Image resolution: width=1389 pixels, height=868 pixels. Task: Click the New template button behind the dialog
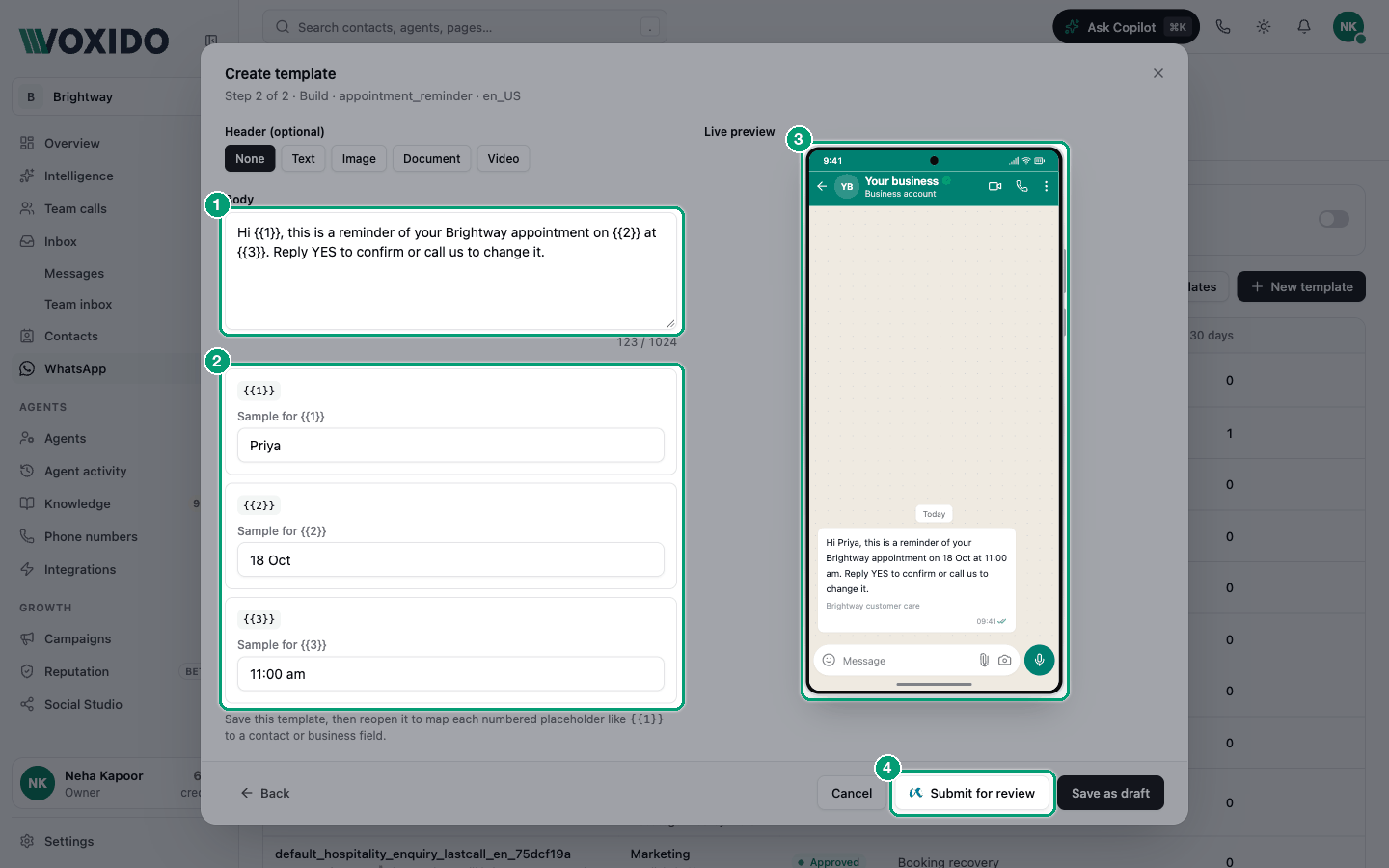[1301, 286]
